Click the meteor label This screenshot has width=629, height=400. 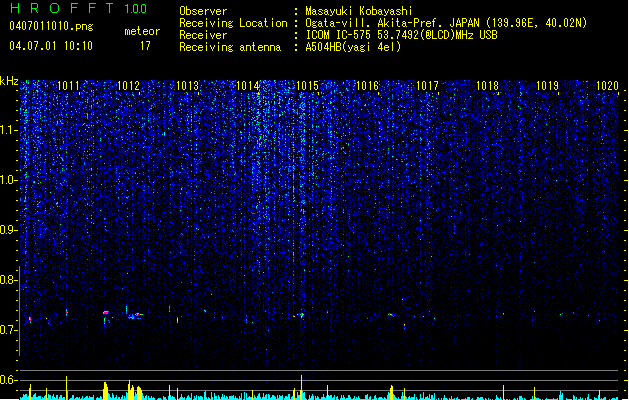click(x=142, y=31)
